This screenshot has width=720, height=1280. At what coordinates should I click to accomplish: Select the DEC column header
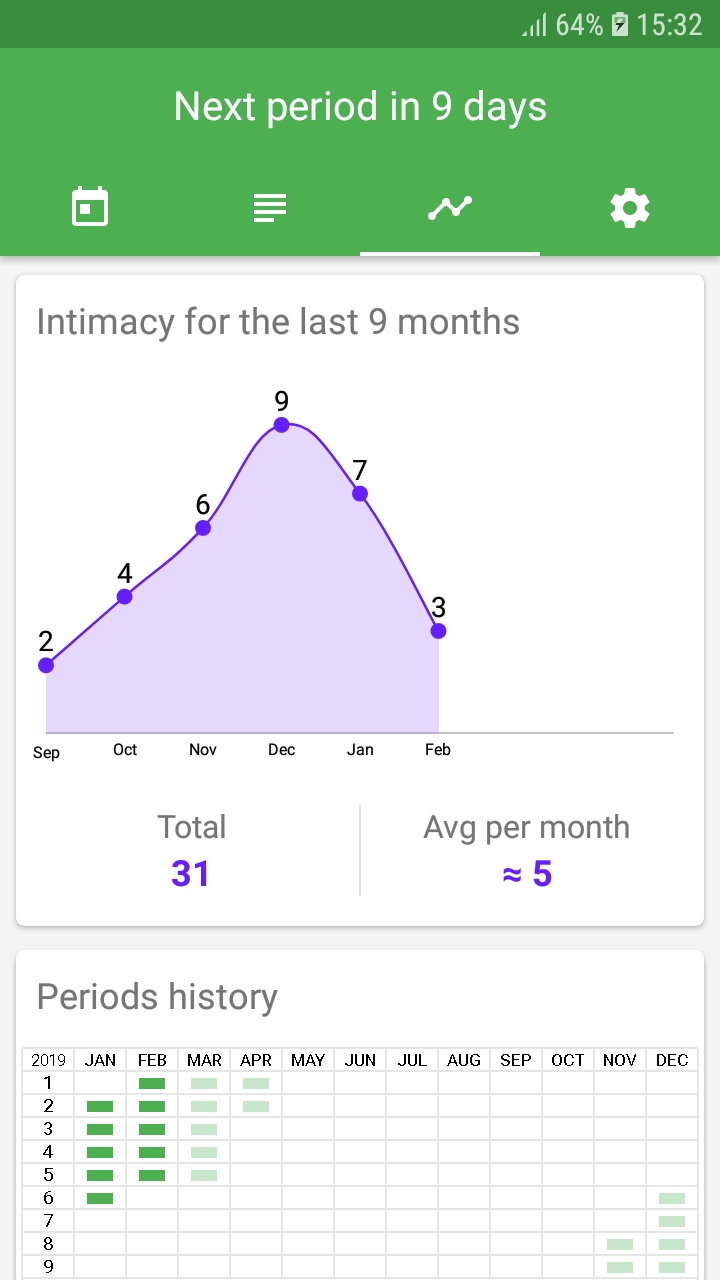(x=672, y=1060)
